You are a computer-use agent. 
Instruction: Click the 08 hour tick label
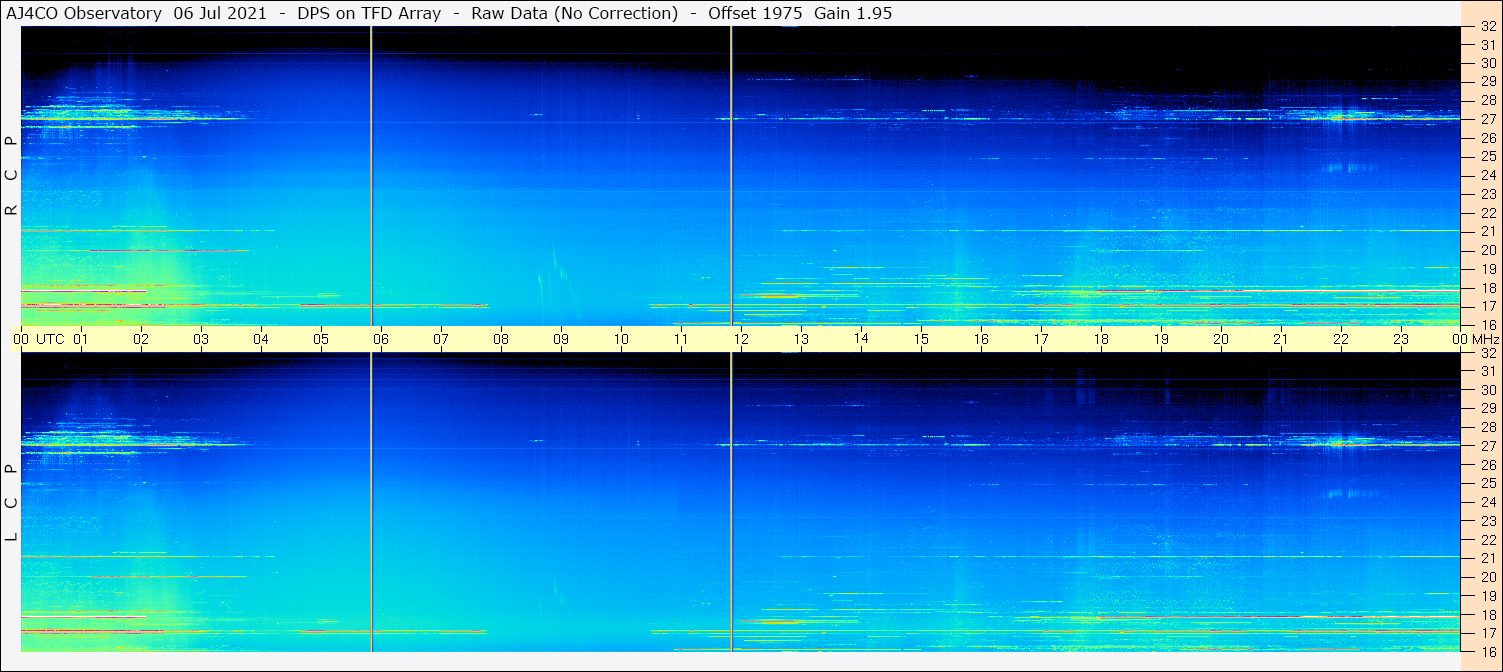point(501,339)
